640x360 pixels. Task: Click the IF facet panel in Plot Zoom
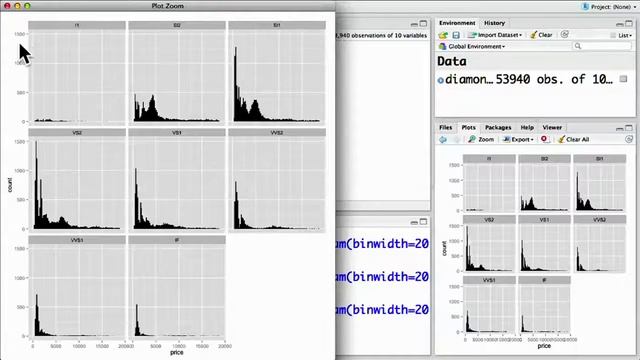[x=177, y=287]
